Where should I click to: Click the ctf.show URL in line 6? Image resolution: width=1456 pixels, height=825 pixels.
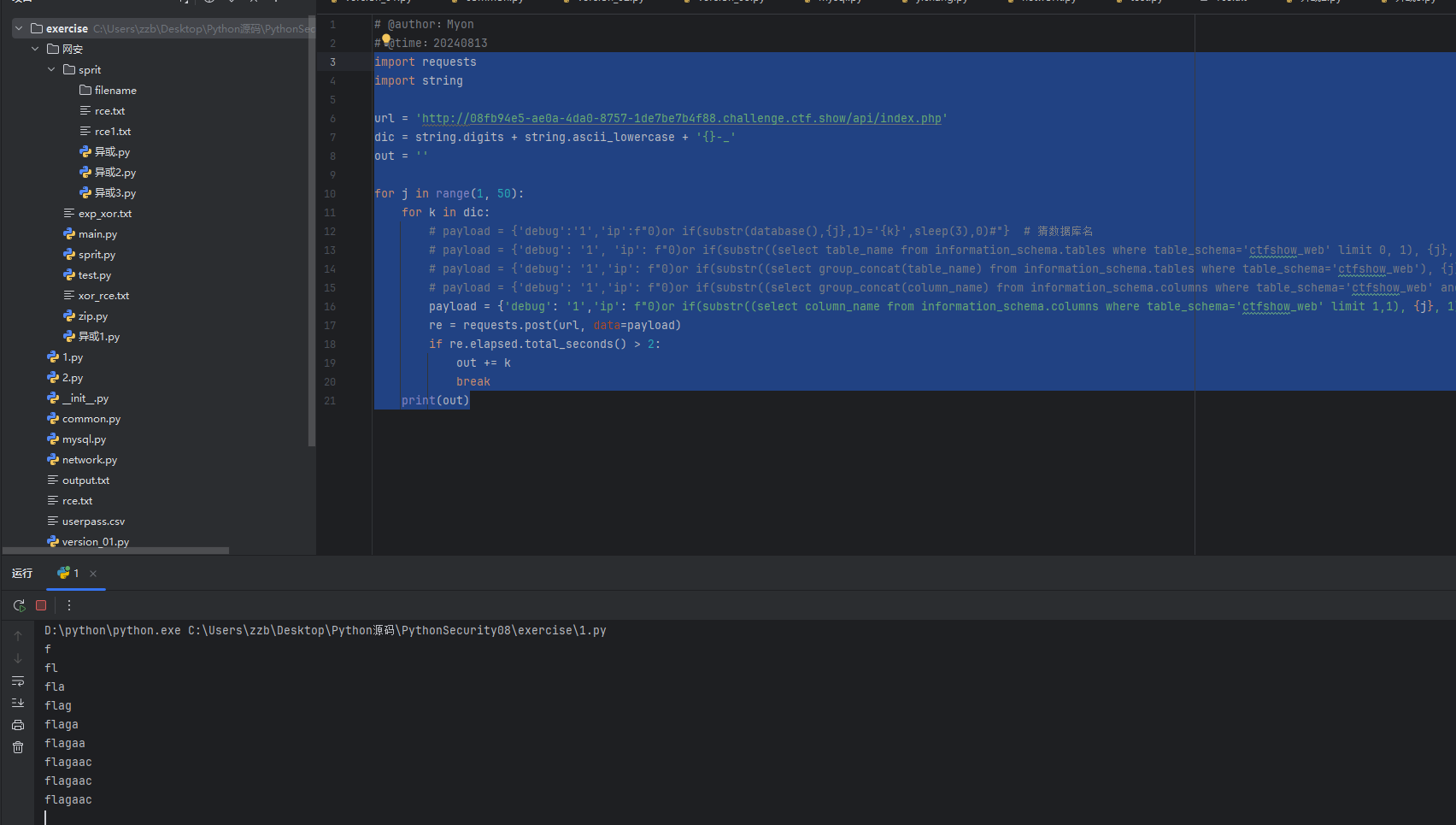(x=682, y=118)
